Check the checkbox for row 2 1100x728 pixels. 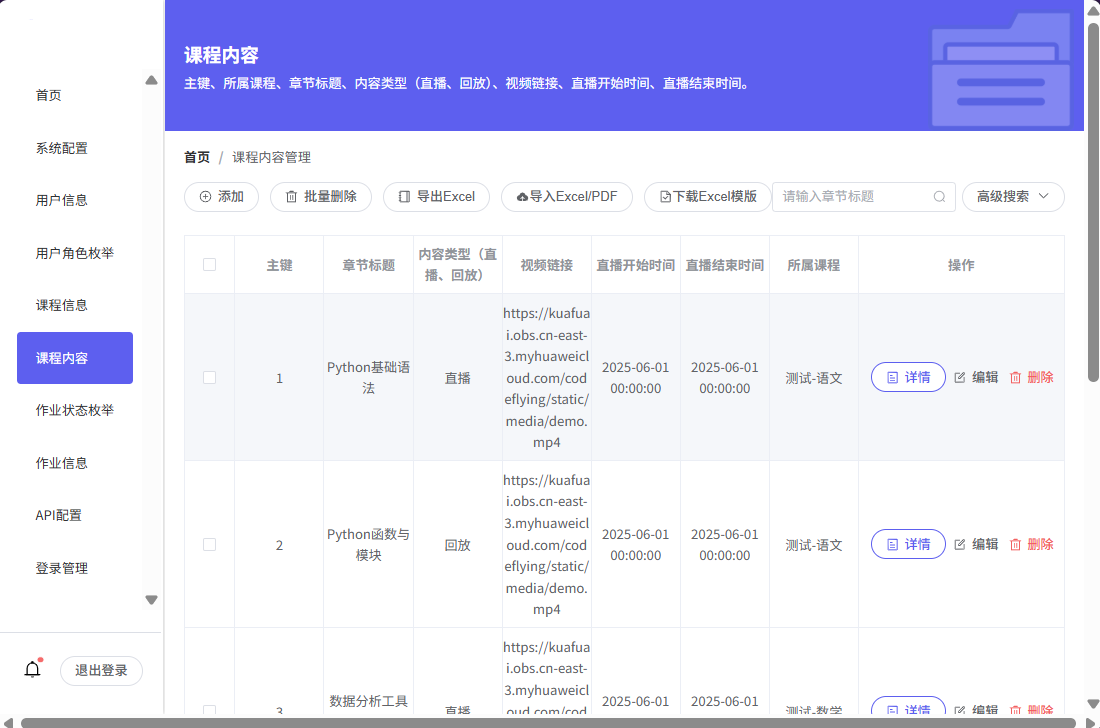pyautogui.click(x=209, y=544)
